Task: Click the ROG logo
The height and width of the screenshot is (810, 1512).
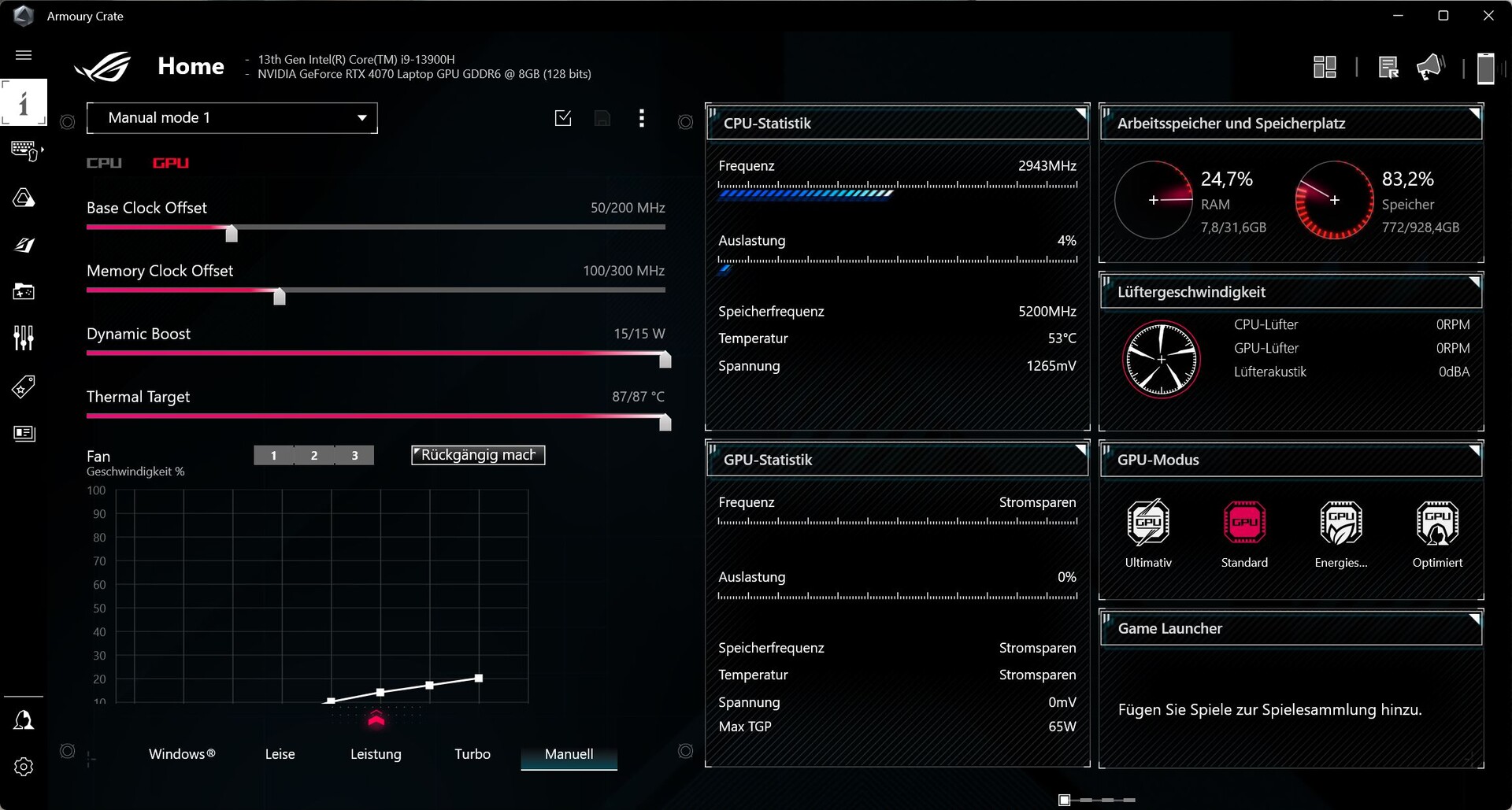Action: click(103, 66)
